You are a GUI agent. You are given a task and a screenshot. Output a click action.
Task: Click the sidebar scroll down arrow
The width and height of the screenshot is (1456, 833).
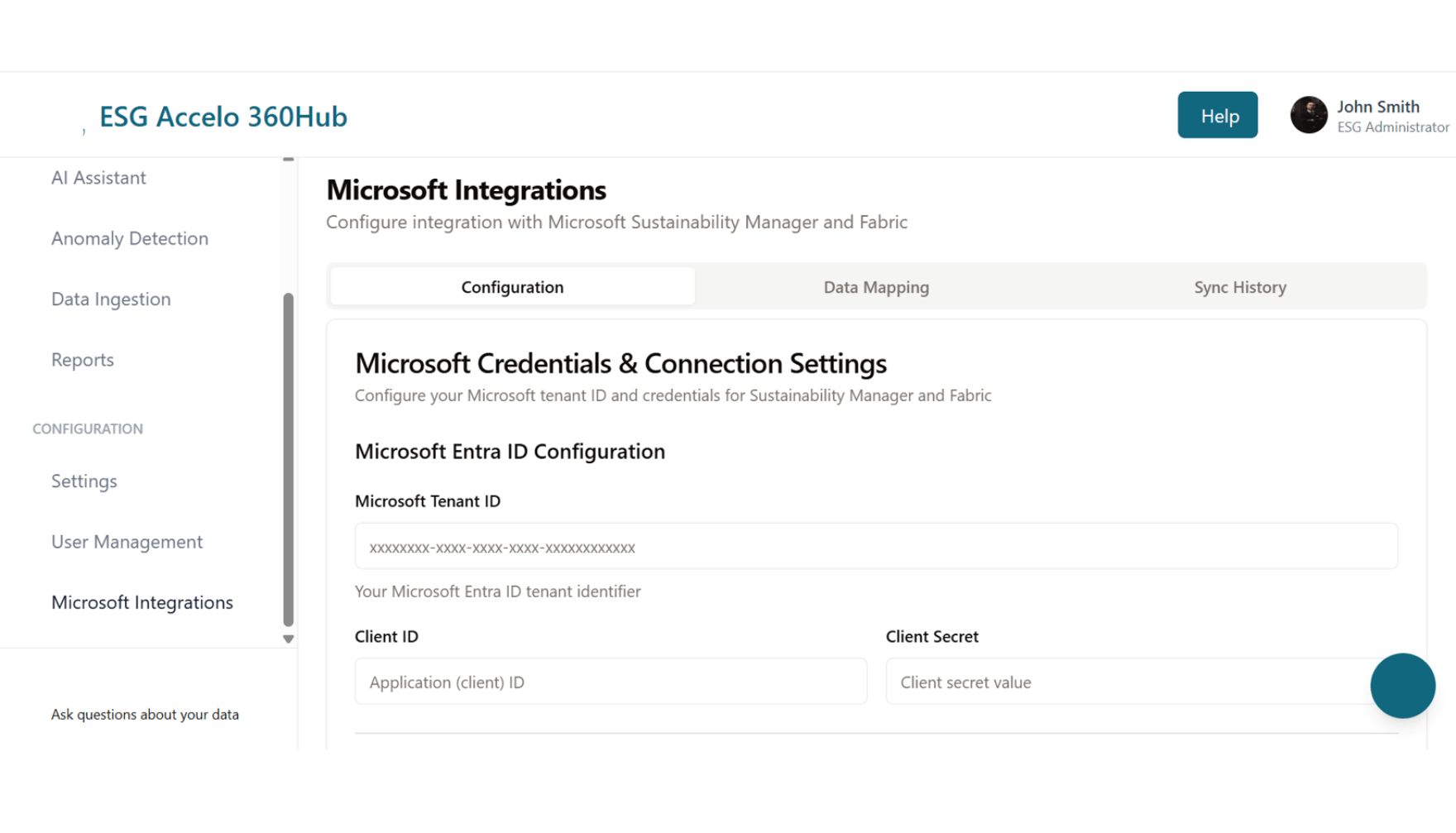point(288,639)
